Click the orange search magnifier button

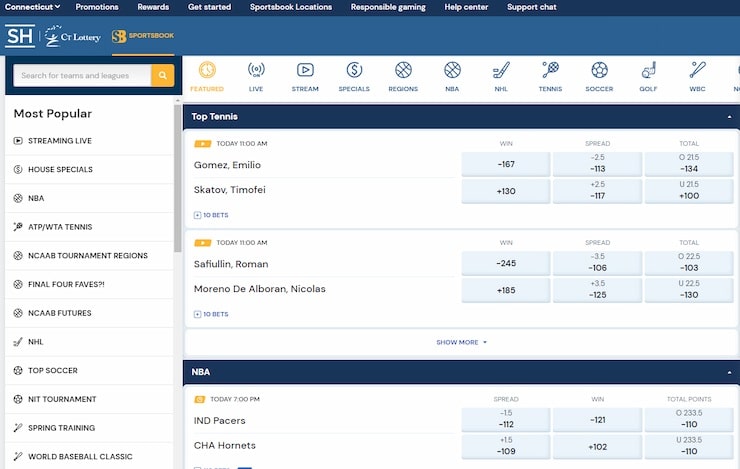point(162,75)
